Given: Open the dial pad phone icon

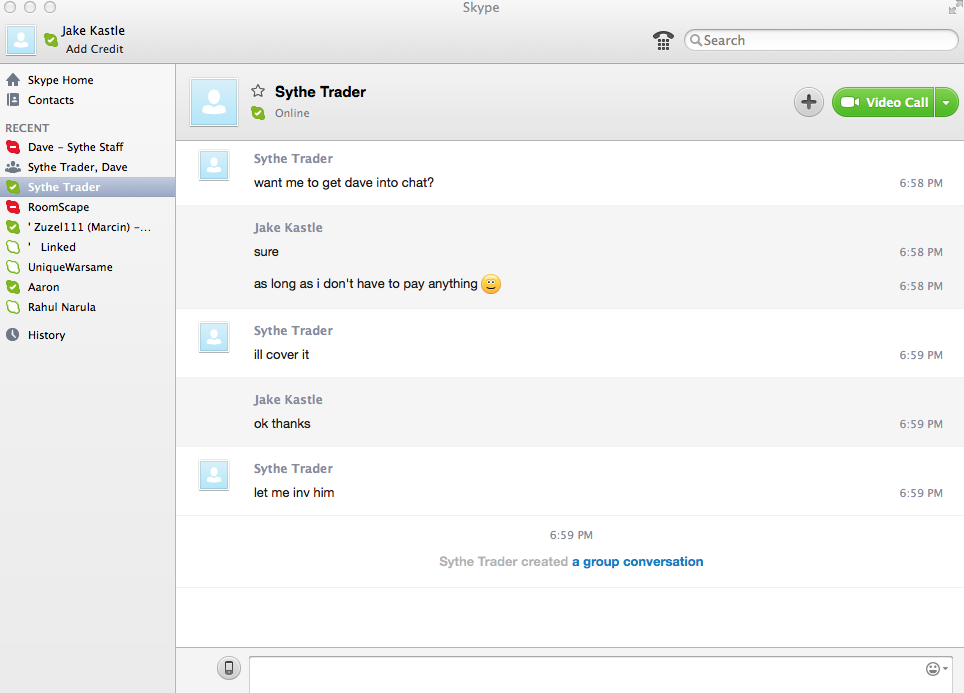Looking at the screenshot, I should [663, 40].
